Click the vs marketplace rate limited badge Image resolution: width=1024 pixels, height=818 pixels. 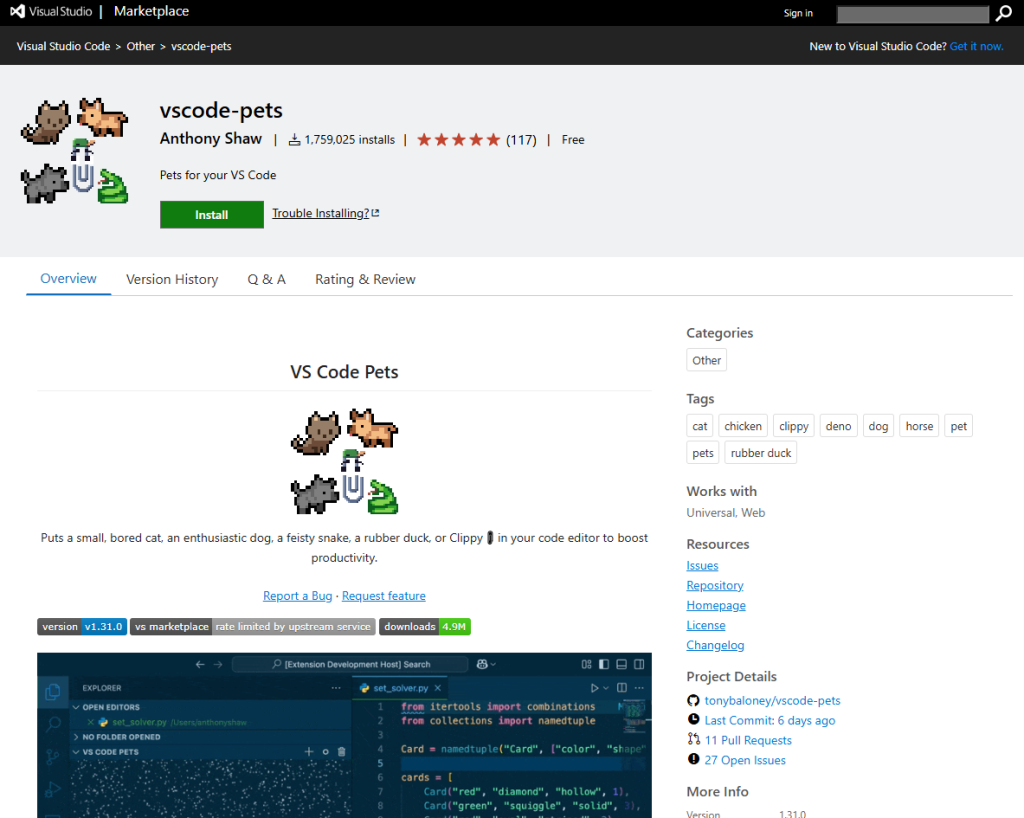coord(253,627)
